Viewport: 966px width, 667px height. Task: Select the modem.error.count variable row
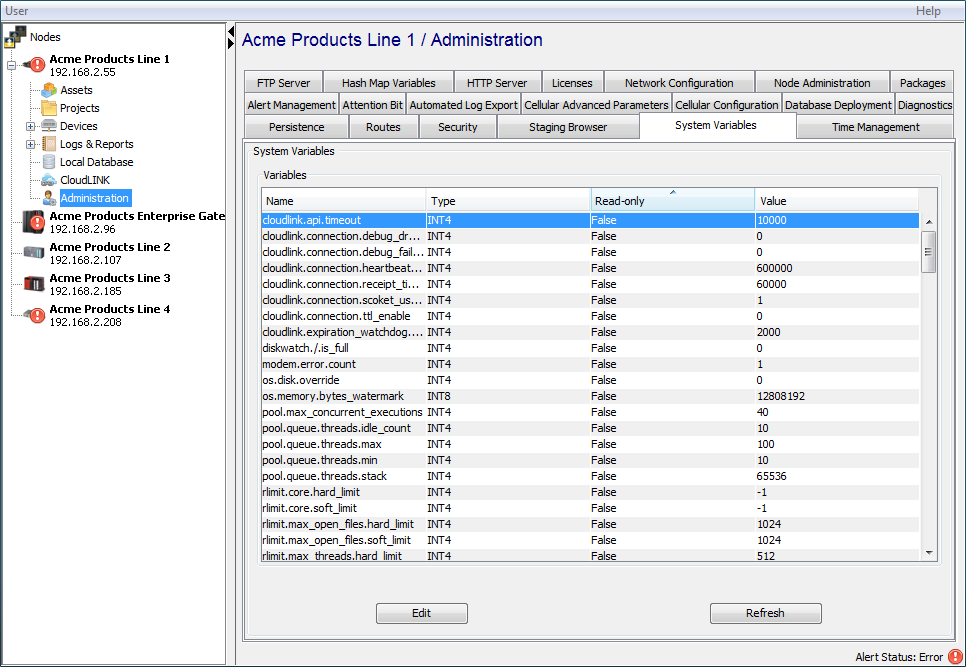point(590,364)
